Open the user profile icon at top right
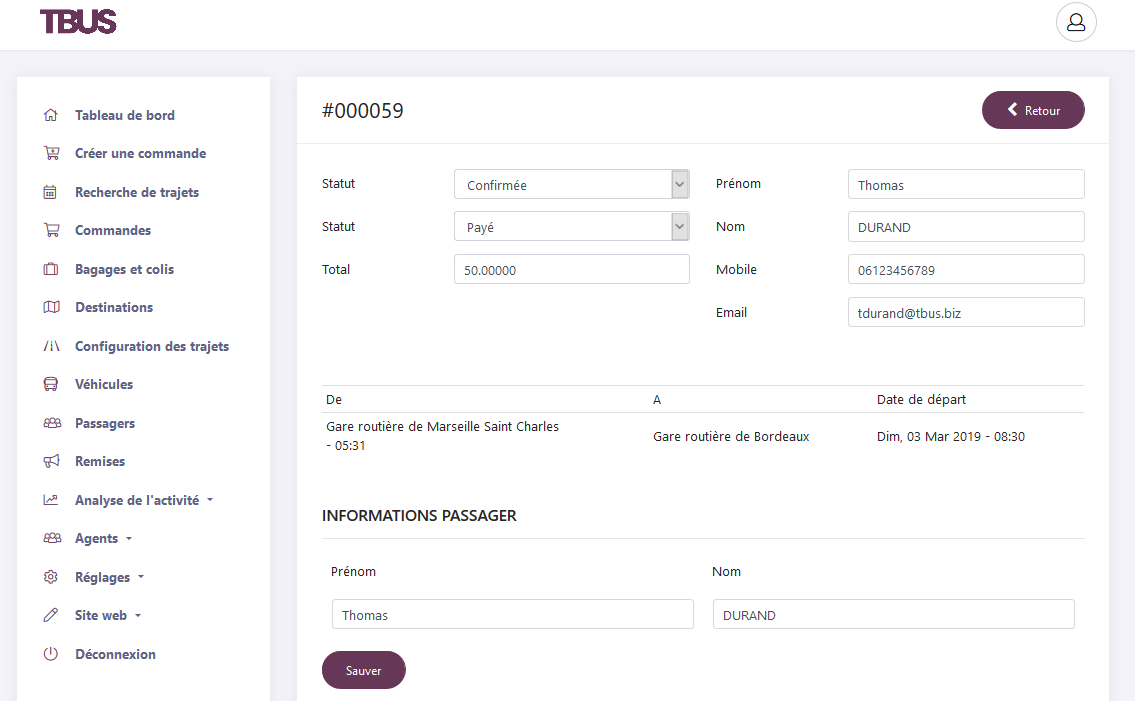1135x701 pixels. tap(1076, 21)
